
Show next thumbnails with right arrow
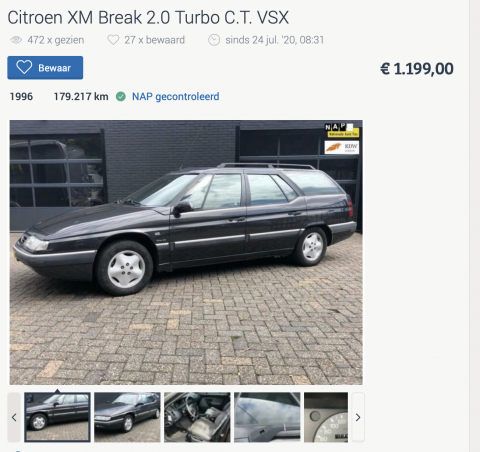[x=358, y=417]
